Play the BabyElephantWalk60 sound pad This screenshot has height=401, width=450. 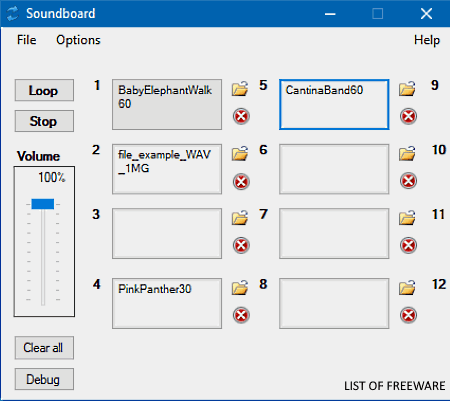coord(167,104)
